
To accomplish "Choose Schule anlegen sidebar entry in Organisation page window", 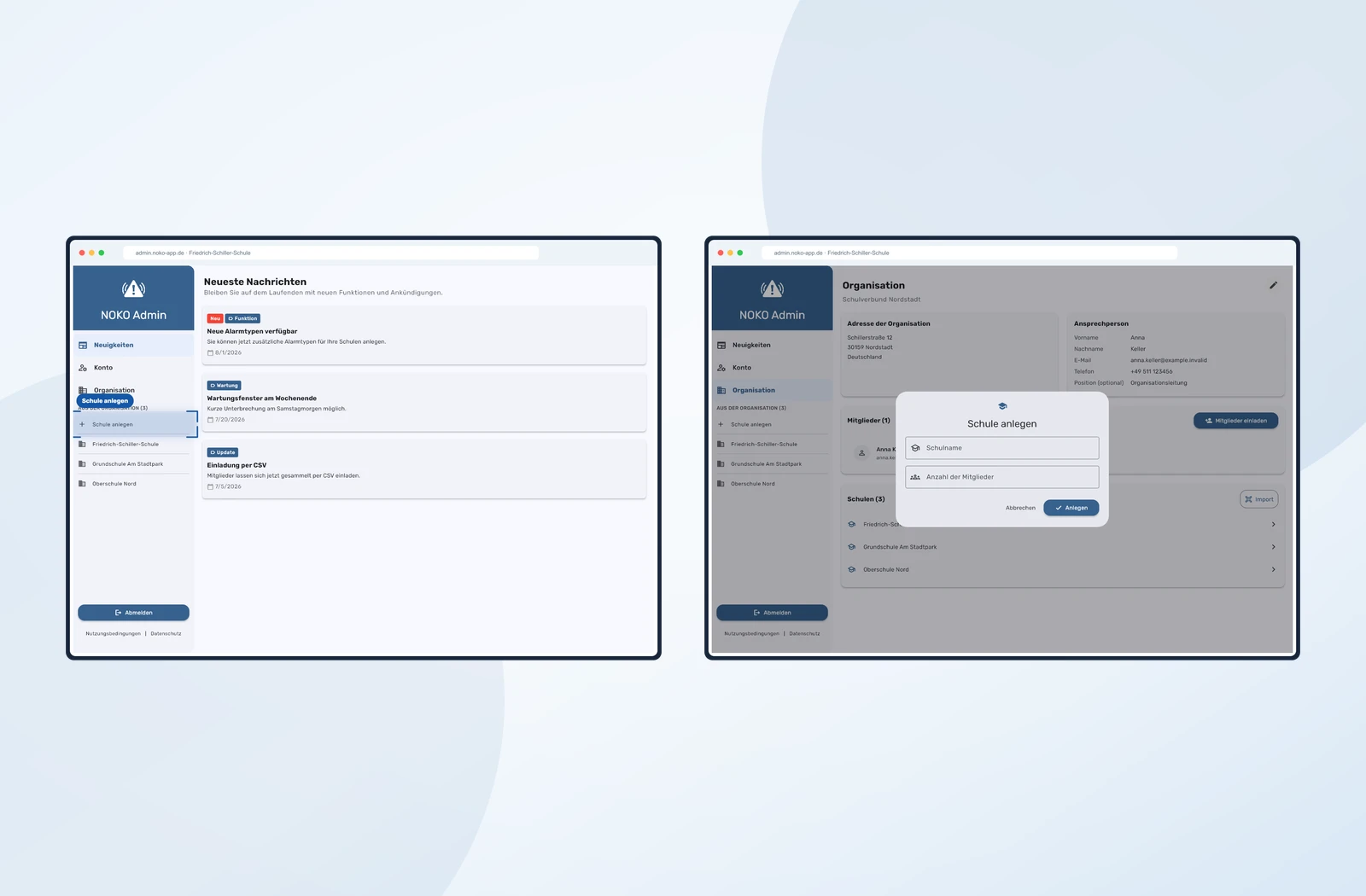I will click(x=772, y=424).
